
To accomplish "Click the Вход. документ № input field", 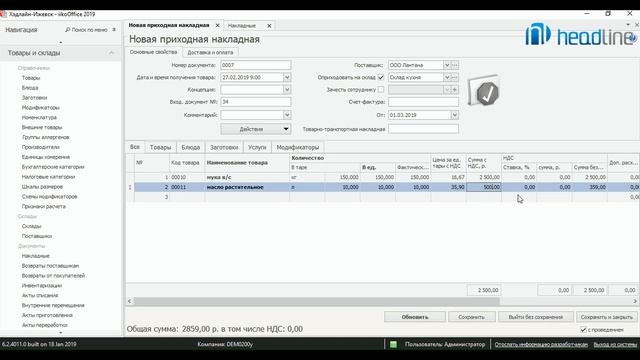I will 256,102.
